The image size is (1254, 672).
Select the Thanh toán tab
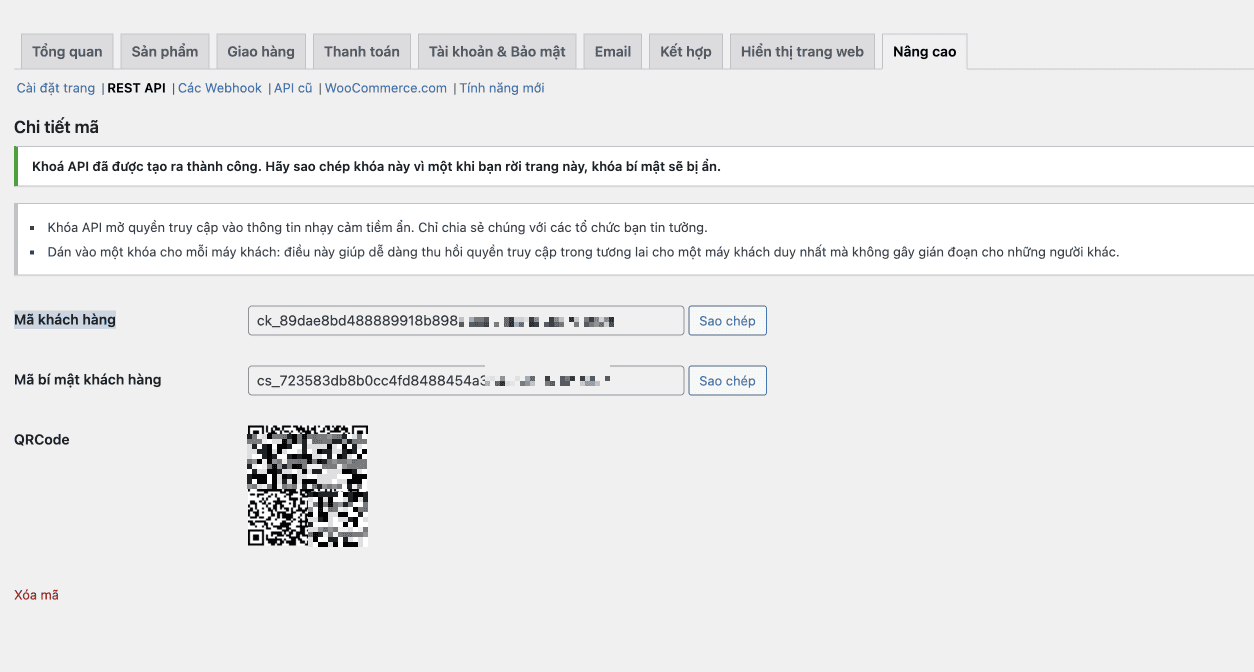[x=362, y=52]
